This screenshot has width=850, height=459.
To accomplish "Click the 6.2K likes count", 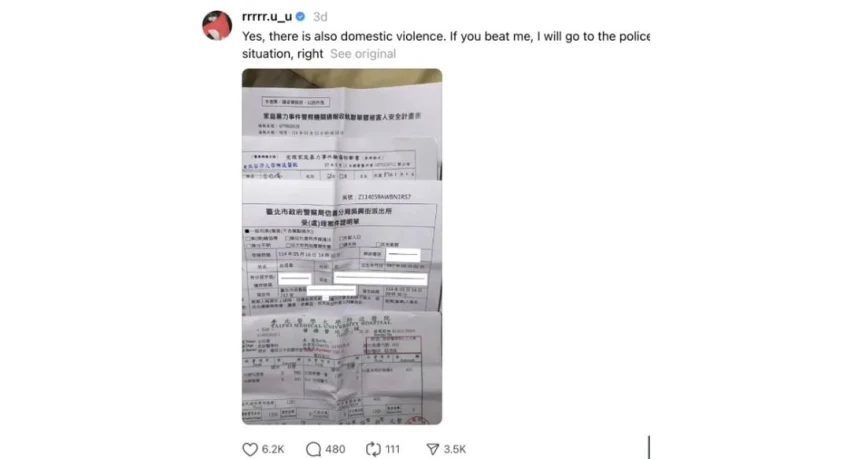I will coord(273,449).
